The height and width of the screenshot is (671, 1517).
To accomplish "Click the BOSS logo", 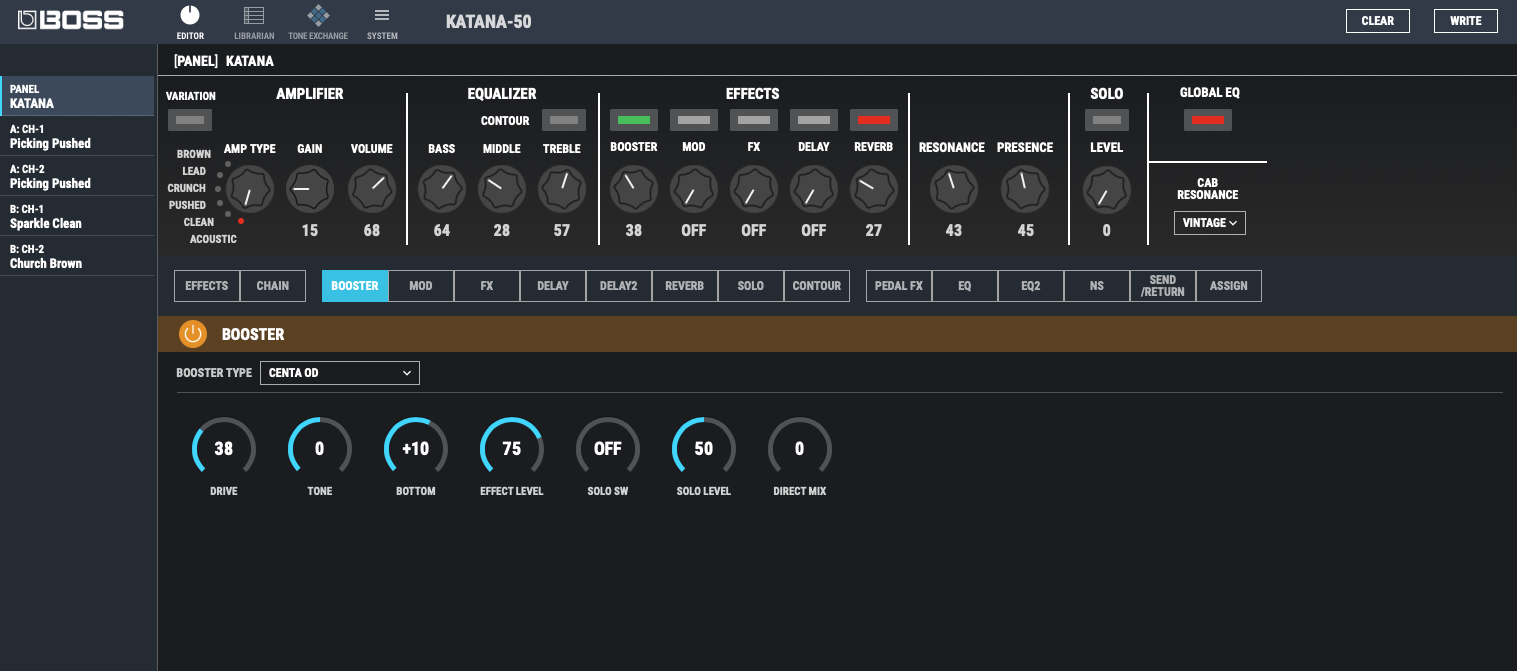I will (70, 20).
